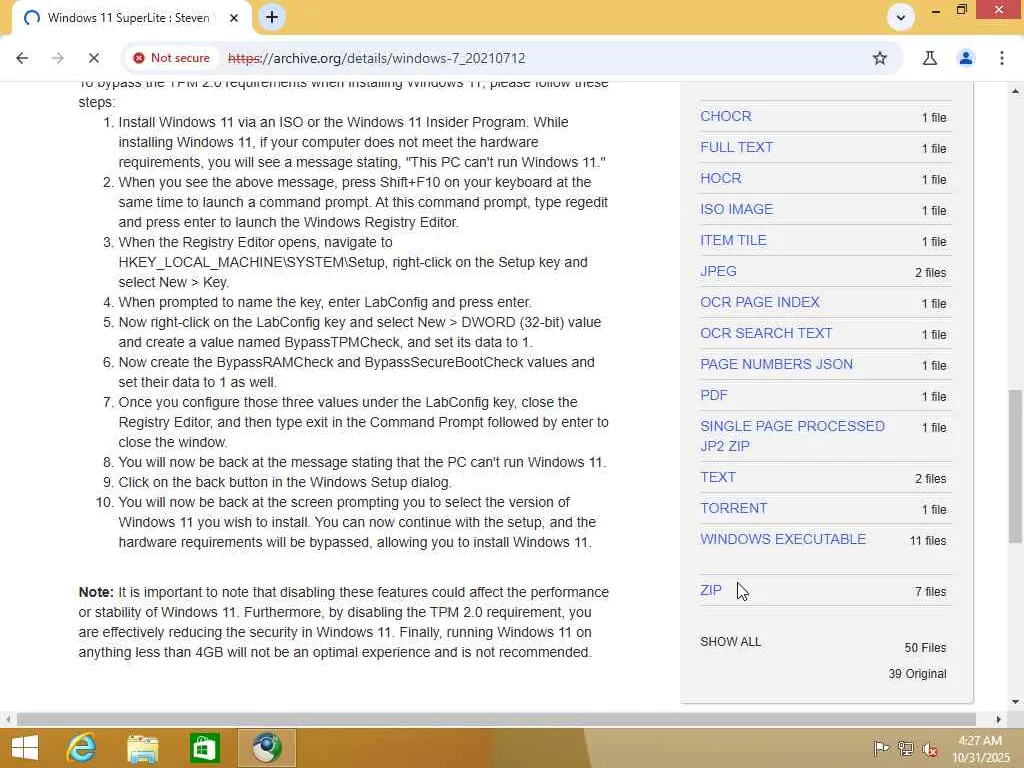Open the CHOCR download link
The image size is (1024, 768).
[726, 116]
